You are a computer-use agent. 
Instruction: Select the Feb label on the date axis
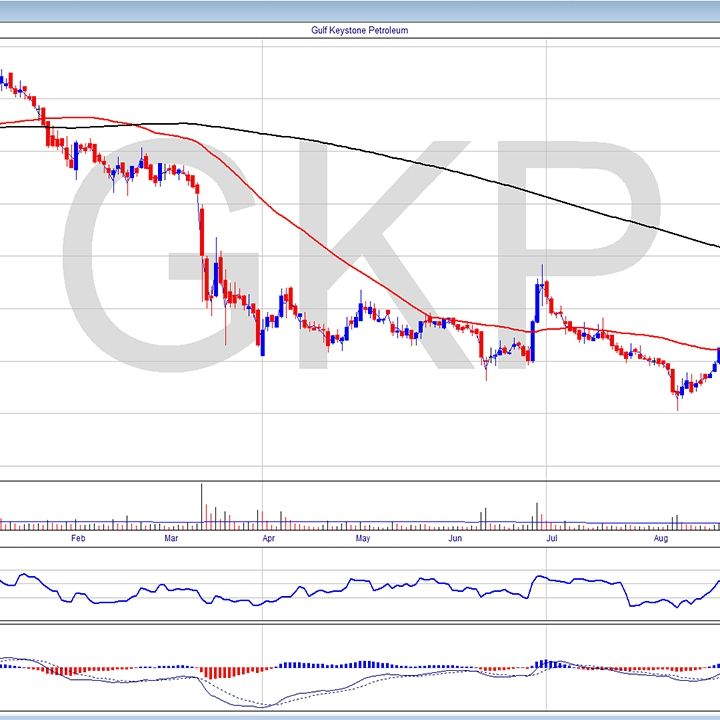[x=79, y=539]
